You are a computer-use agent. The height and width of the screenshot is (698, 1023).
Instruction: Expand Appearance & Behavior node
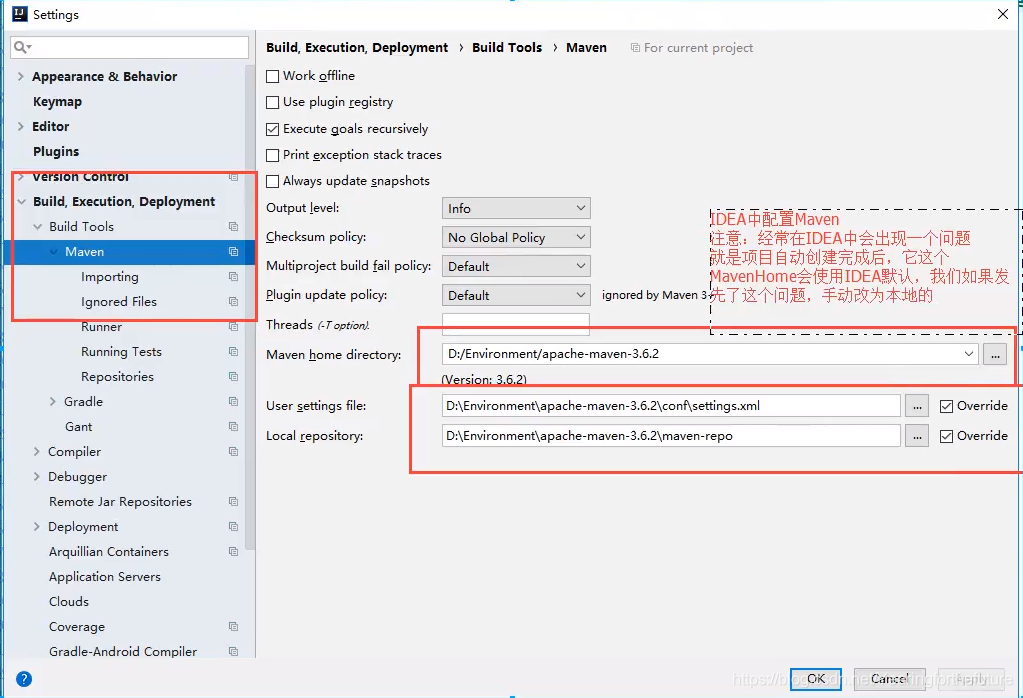pyautogui.click(x=20, y=76)
